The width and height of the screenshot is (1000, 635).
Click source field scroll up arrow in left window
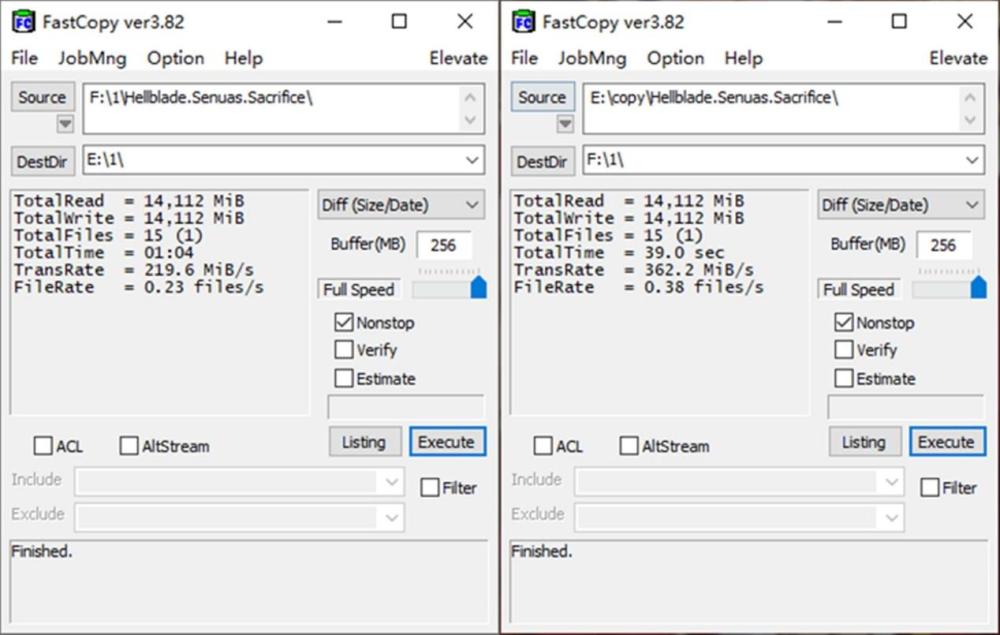[x=471, y=98]
